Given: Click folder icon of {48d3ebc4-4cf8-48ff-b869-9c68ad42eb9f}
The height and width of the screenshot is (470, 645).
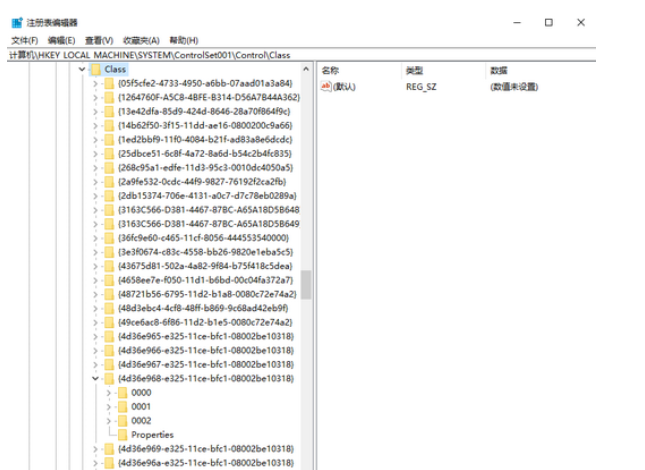Looking at the screenshot, I should (x=109, y=308).
